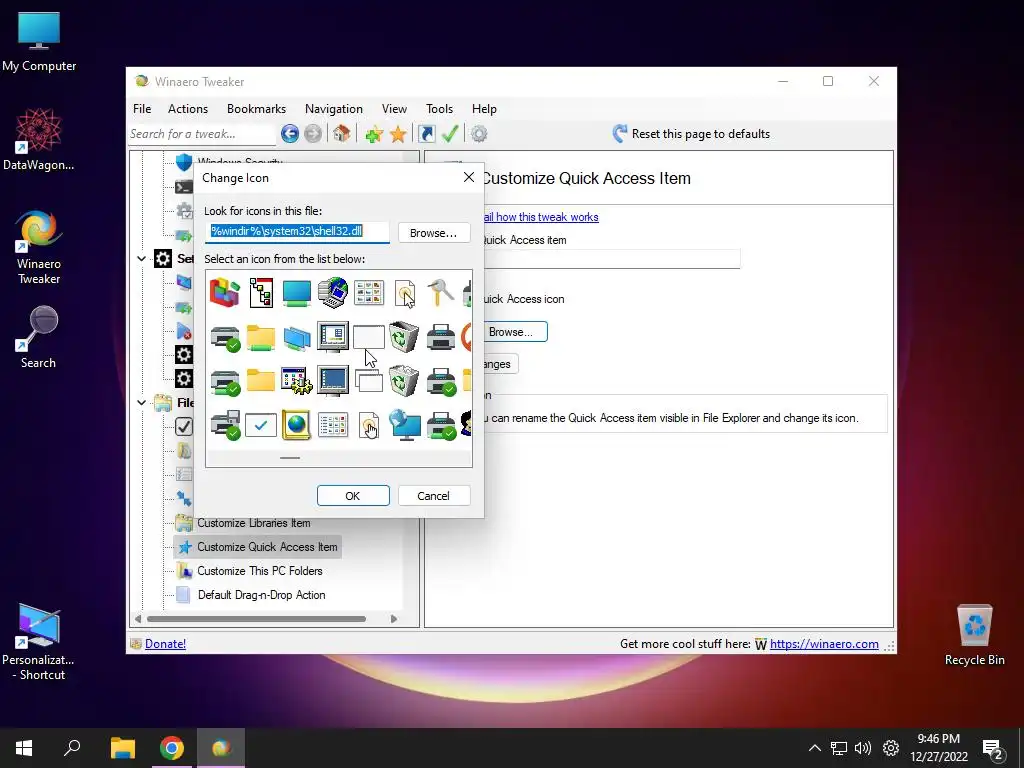Image resolution: width=1024 pixels, height=768 pixels.
Task: Select the colorful defrag blocks icon
Action: click(x=225, y=292)
